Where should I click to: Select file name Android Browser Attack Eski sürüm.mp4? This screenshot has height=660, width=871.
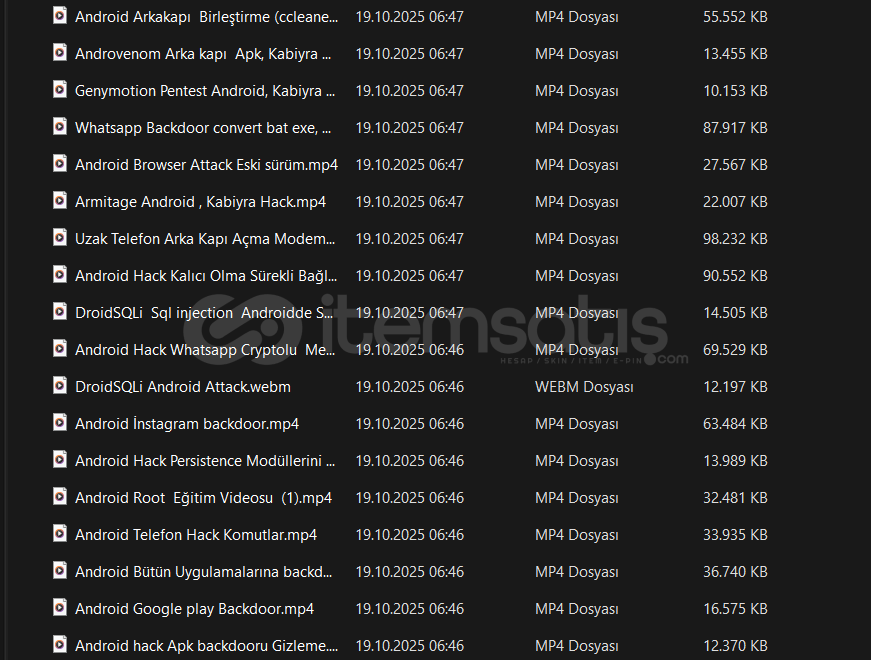(x=206, y=165)
